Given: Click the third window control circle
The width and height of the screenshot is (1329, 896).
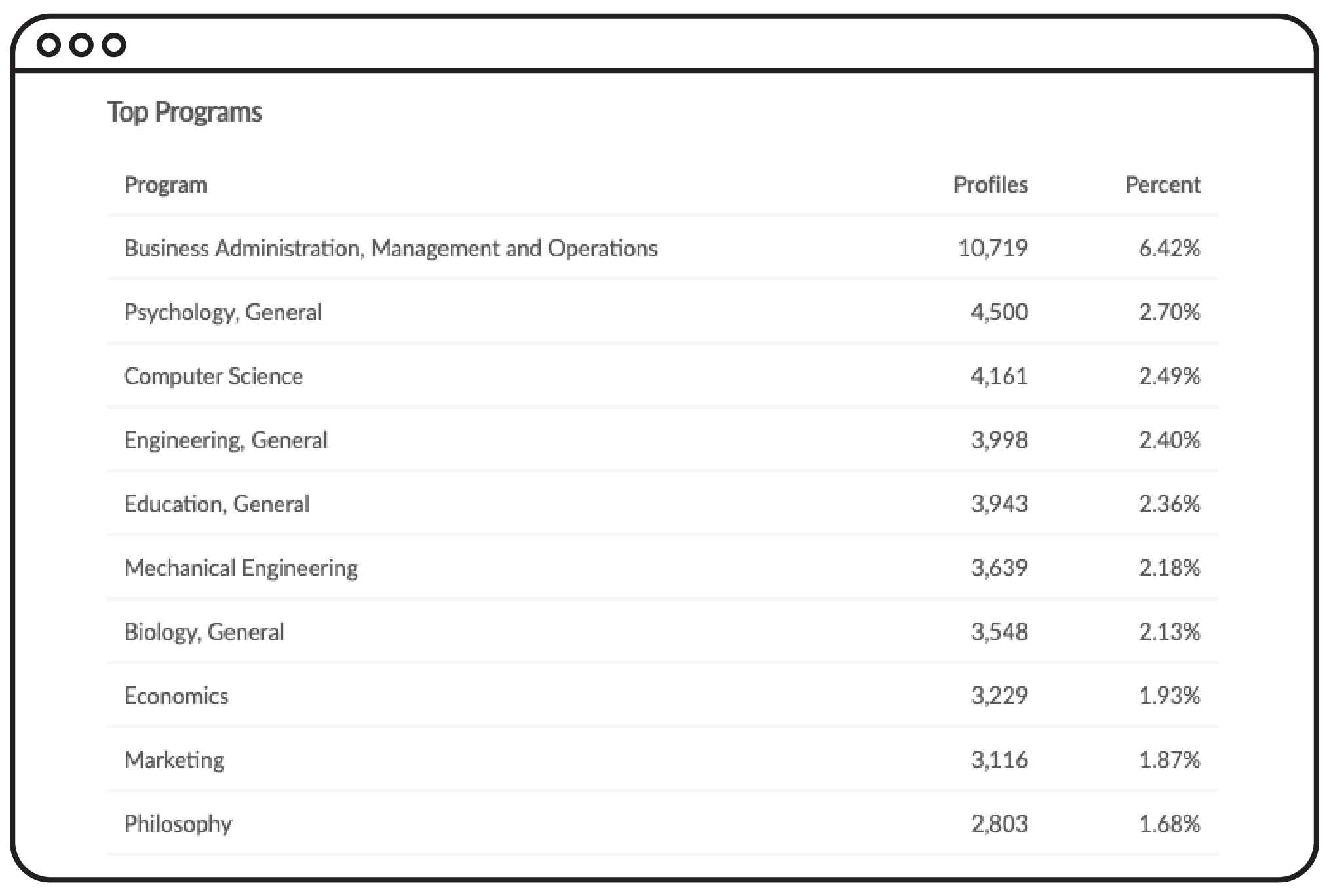Looking at the screenshot, I should coord(114,45).
